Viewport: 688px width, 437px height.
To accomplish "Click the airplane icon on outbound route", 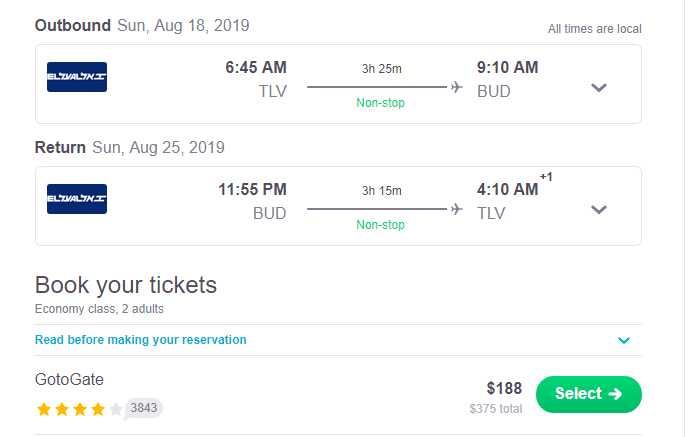I will click(x=457, y=87).
